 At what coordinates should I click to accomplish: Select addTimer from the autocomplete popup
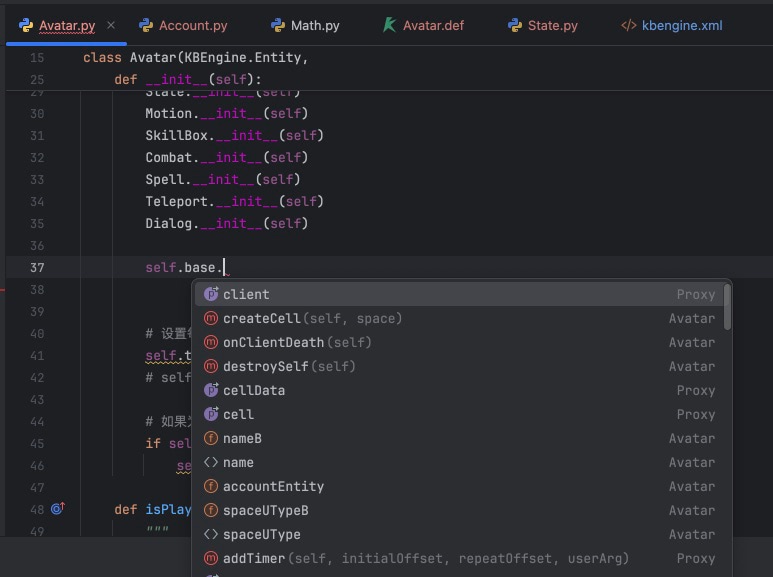[x=254, y=558]
